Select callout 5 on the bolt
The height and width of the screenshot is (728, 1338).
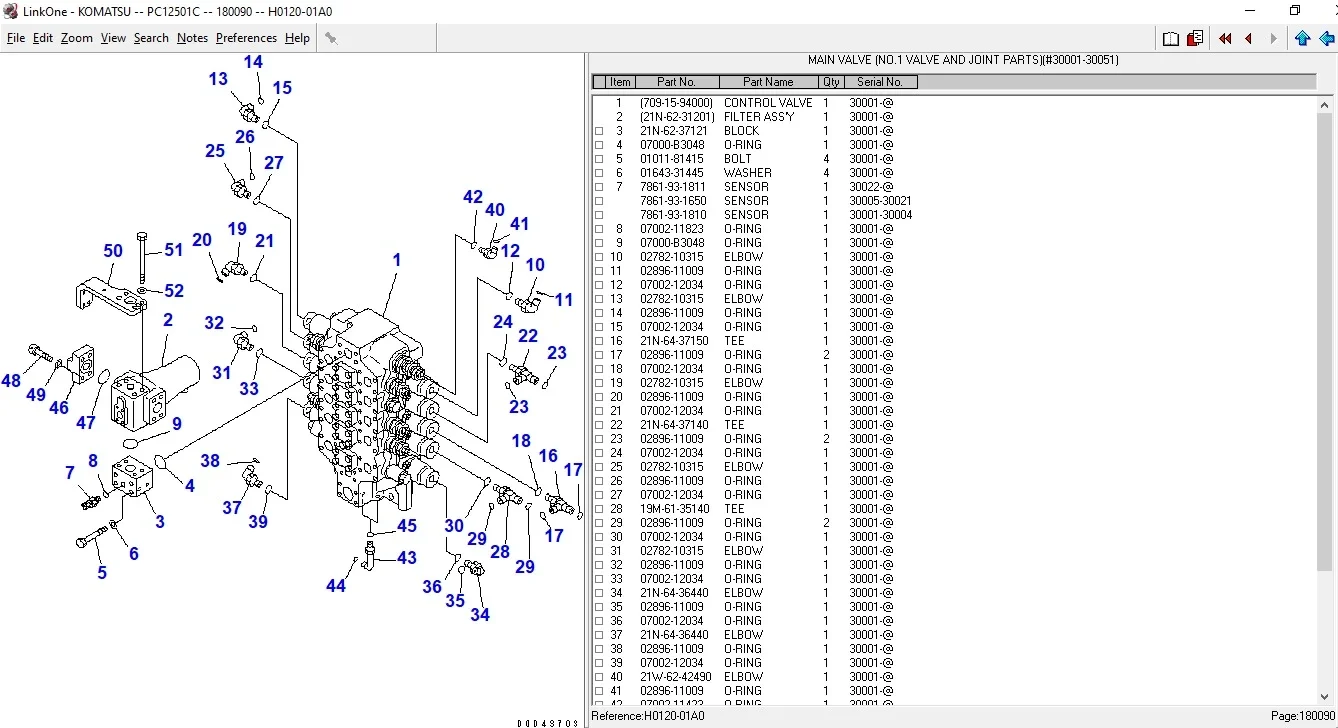[102, 573]
